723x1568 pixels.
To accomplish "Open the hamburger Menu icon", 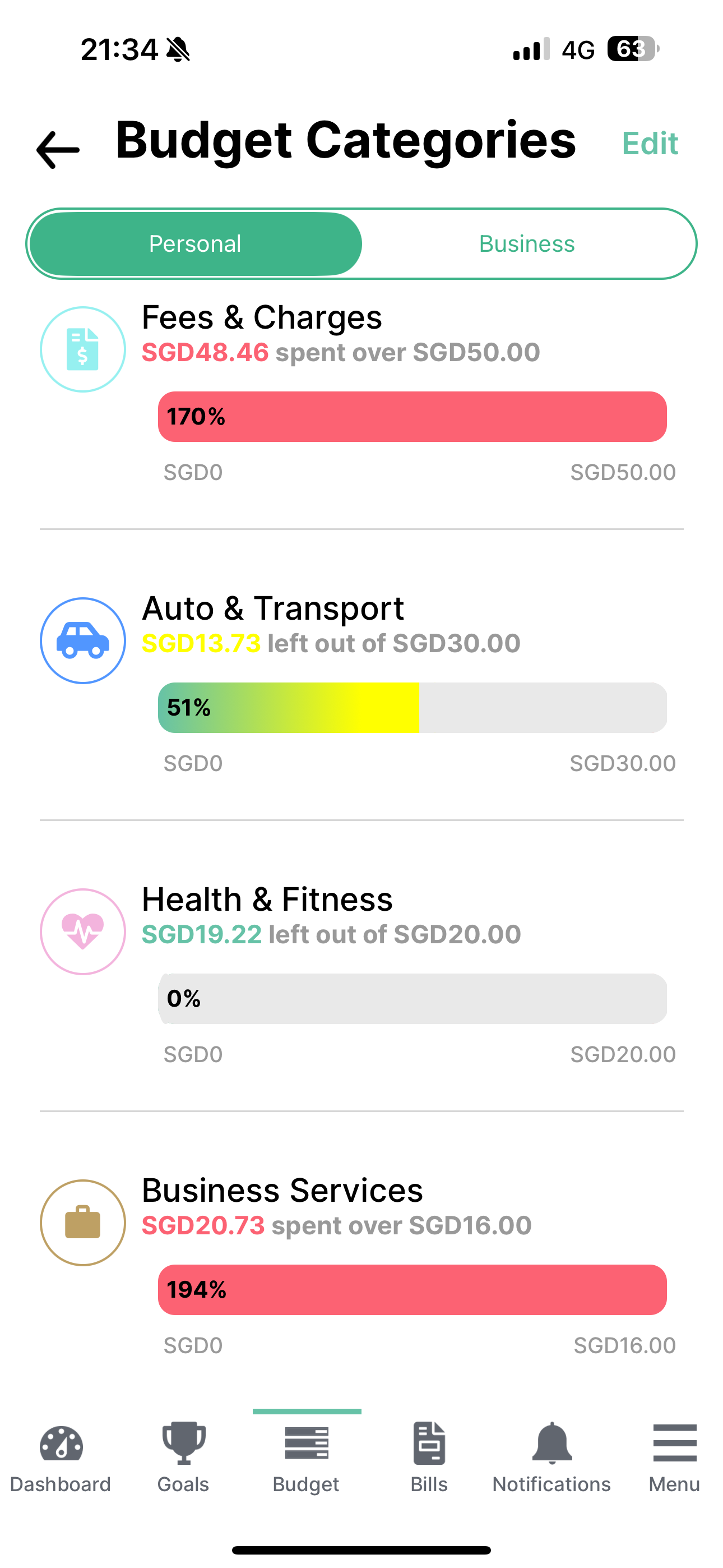I will click(x=674, y=1442).
